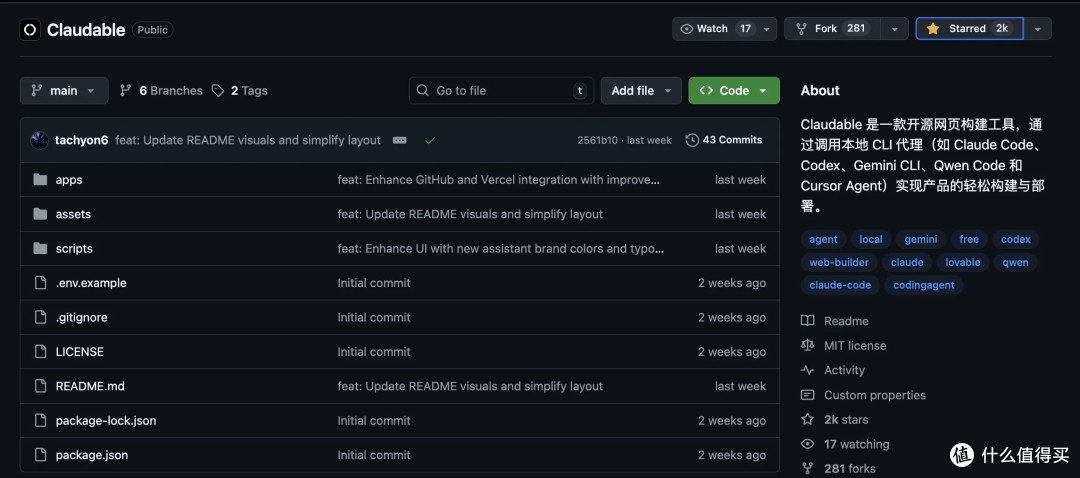Click the file icon beside .env.example
This screenshot has width=1080, height=478.
coord(41,283)
